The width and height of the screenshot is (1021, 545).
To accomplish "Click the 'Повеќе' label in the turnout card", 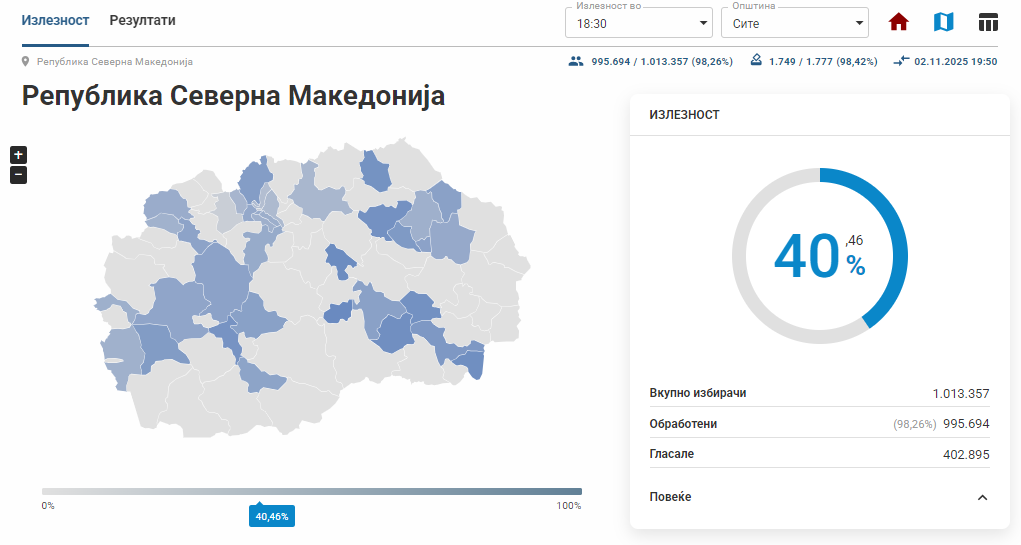I will [x=670, y=497].
